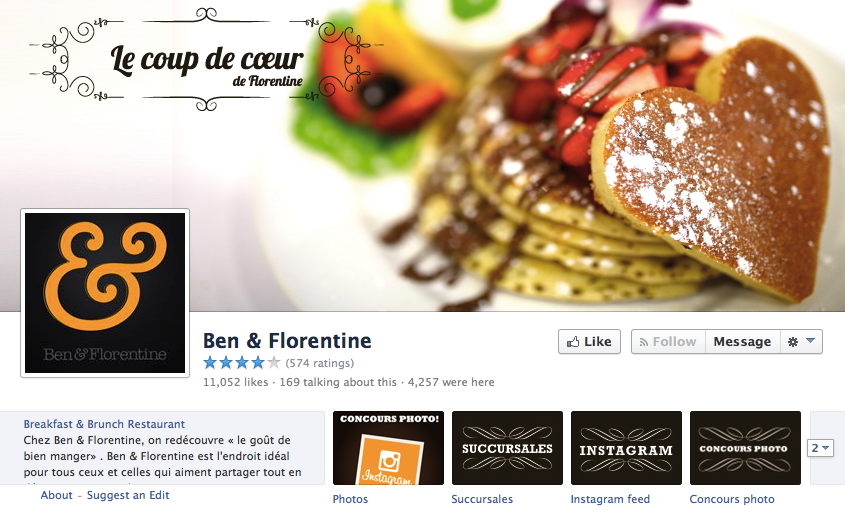Click the star rating icons
Screen dimensions: 845x519
pyautogui.click(x=242, y=363)
